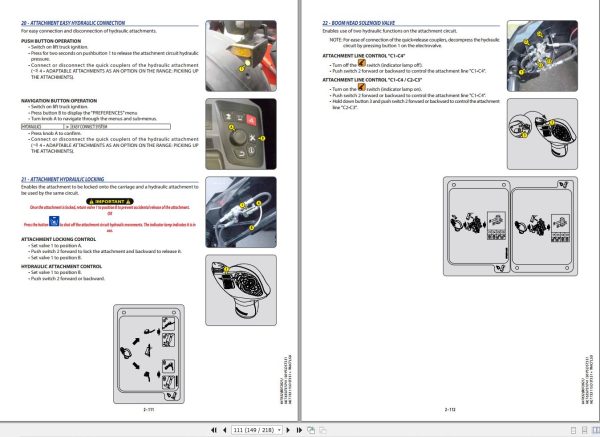
Task: Click the attachment locking sticker diagram
Action: click(149, 354)
